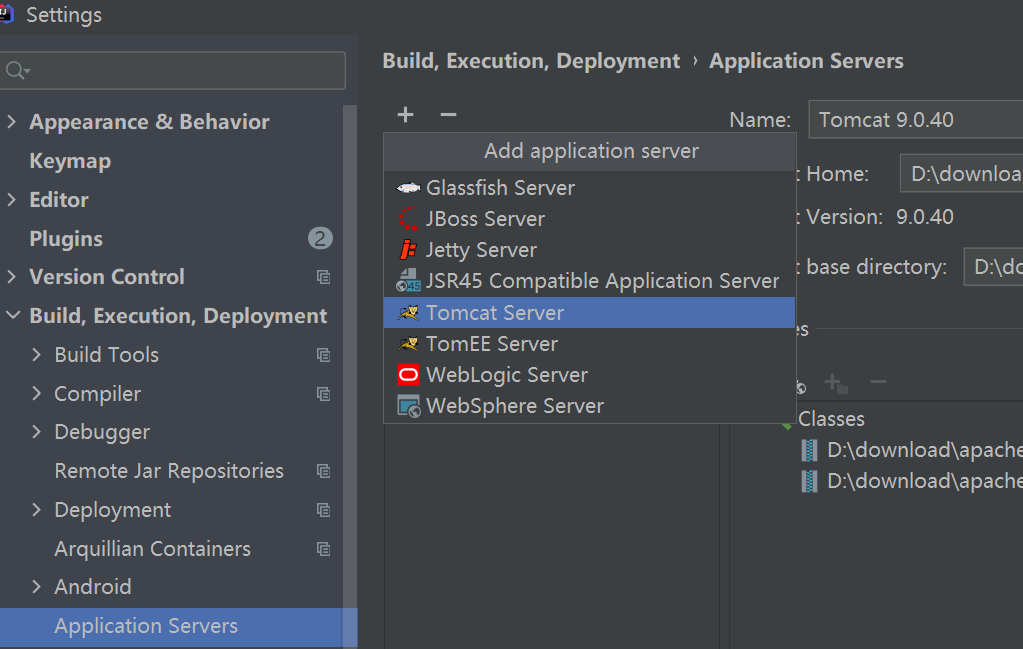Click the WebLogic Server red oval icon
This screenshot has width=1023, height=649.
pyautogui.click(x=408, y=374)
